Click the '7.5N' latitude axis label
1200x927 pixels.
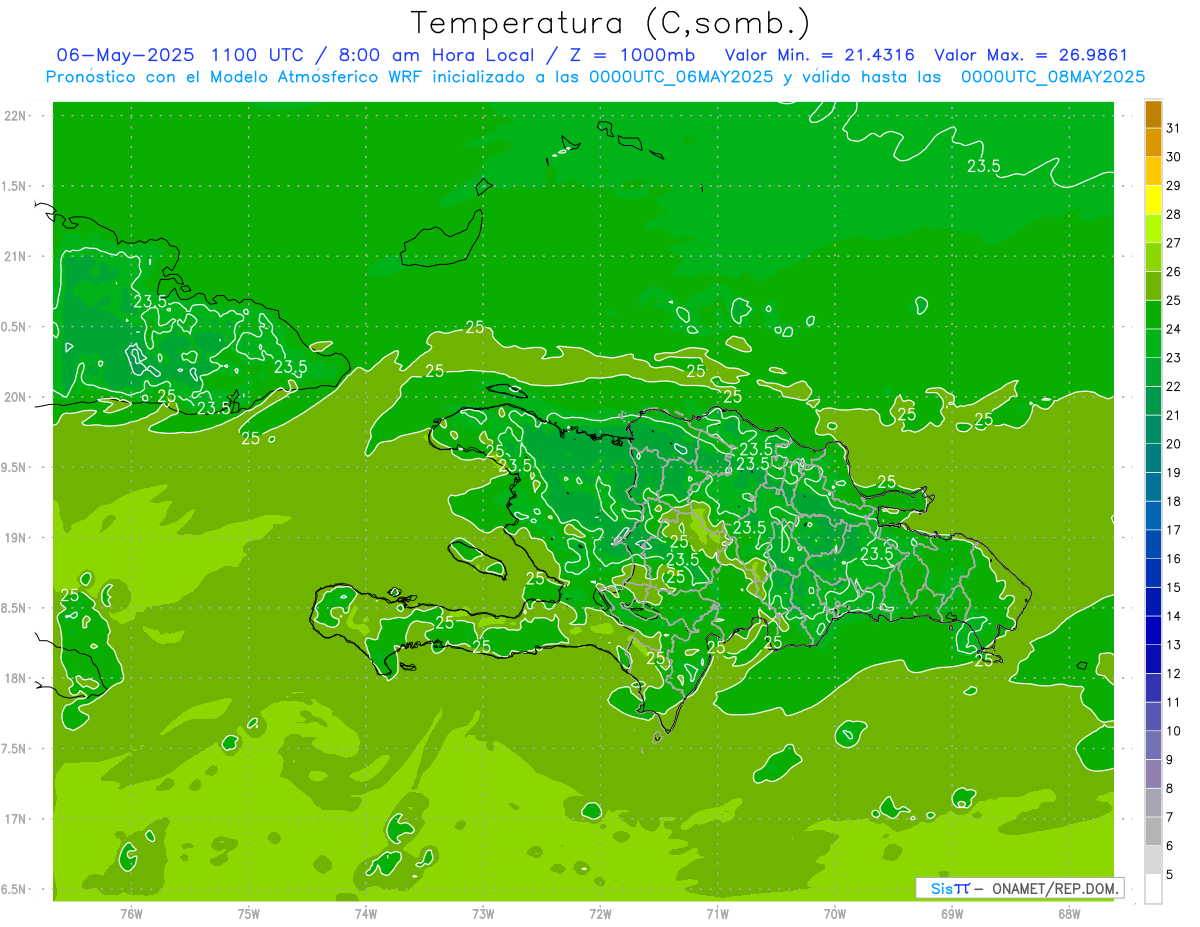15,749
